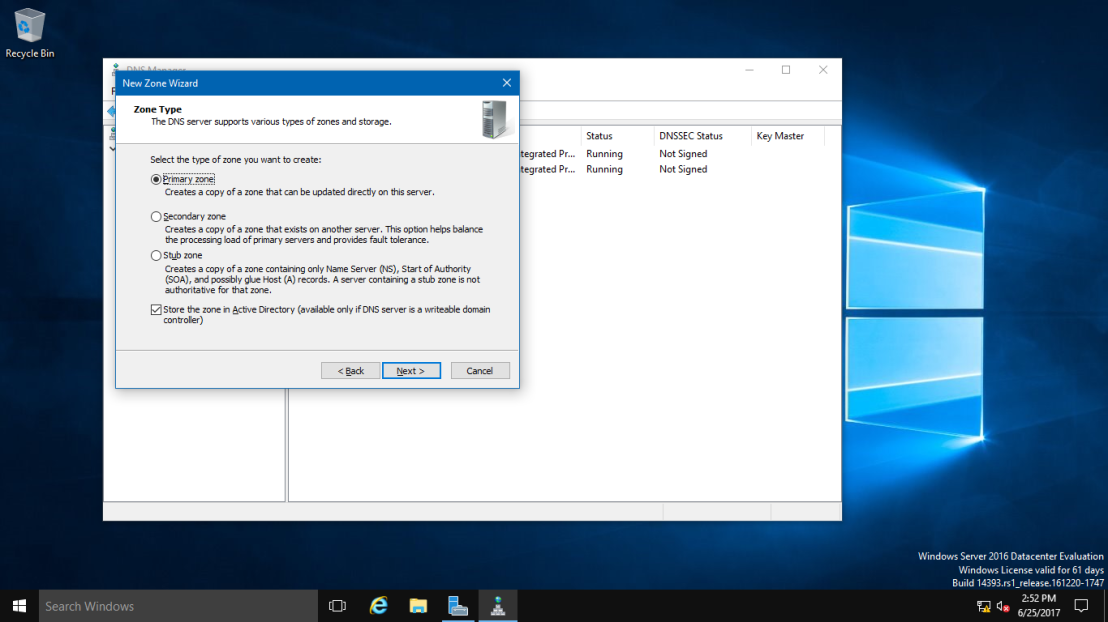Switch to Server Manager in the taskbar
This screenshot has width=1108, height=622.
[458, 606]
